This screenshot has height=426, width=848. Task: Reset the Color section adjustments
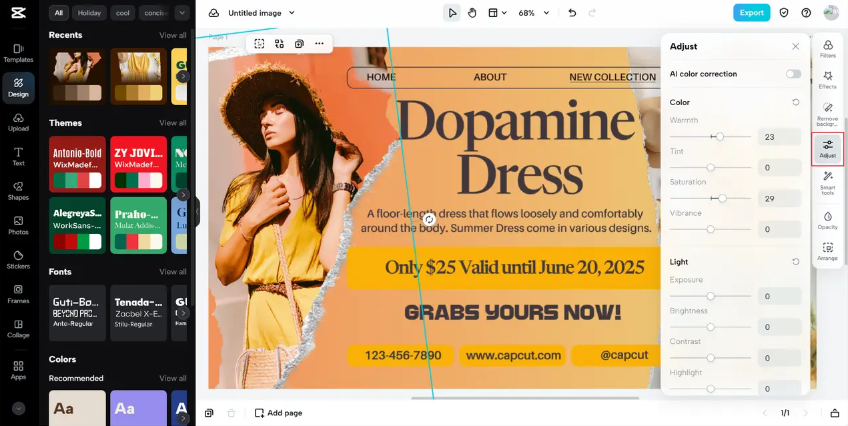796,102
